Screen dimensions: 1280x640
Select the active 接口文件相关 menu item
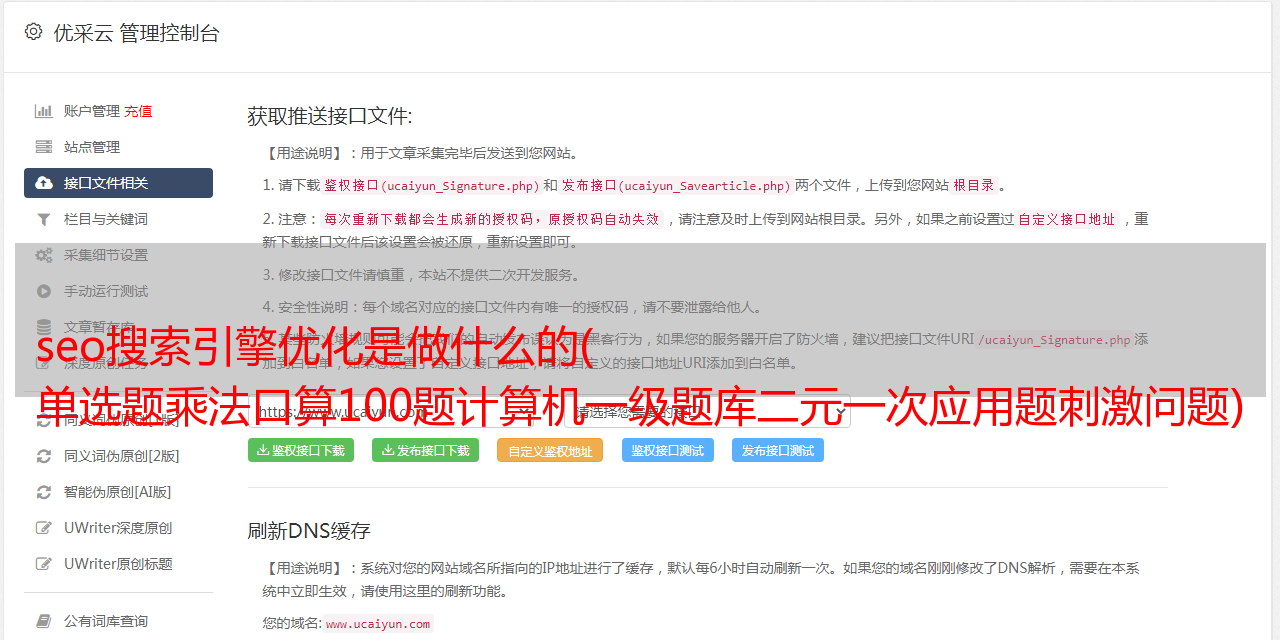pos(118,183)
